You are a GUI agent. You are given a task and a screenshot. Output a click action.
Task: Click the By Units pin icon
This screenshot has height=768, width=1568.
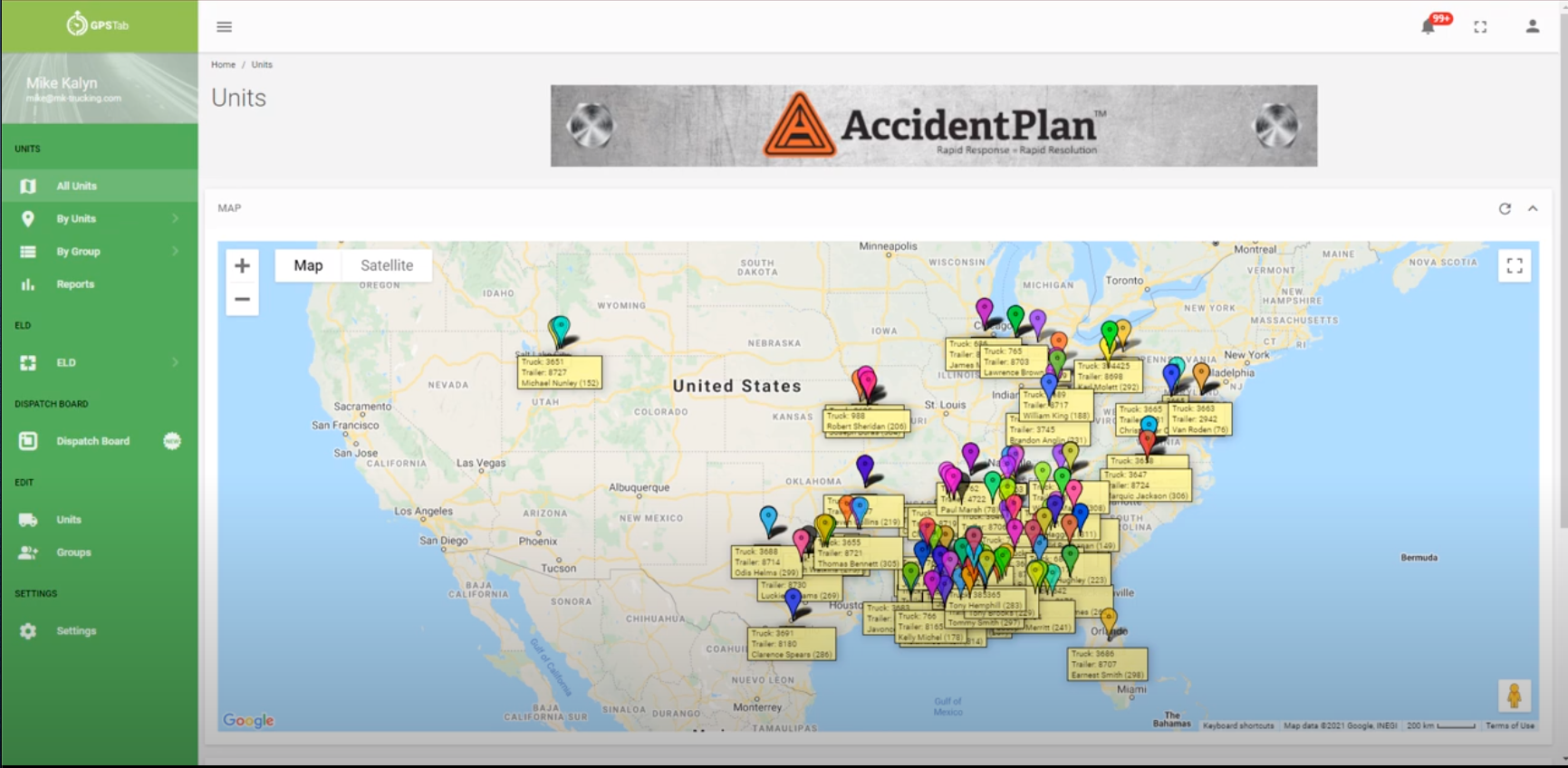tap(28, 219)
